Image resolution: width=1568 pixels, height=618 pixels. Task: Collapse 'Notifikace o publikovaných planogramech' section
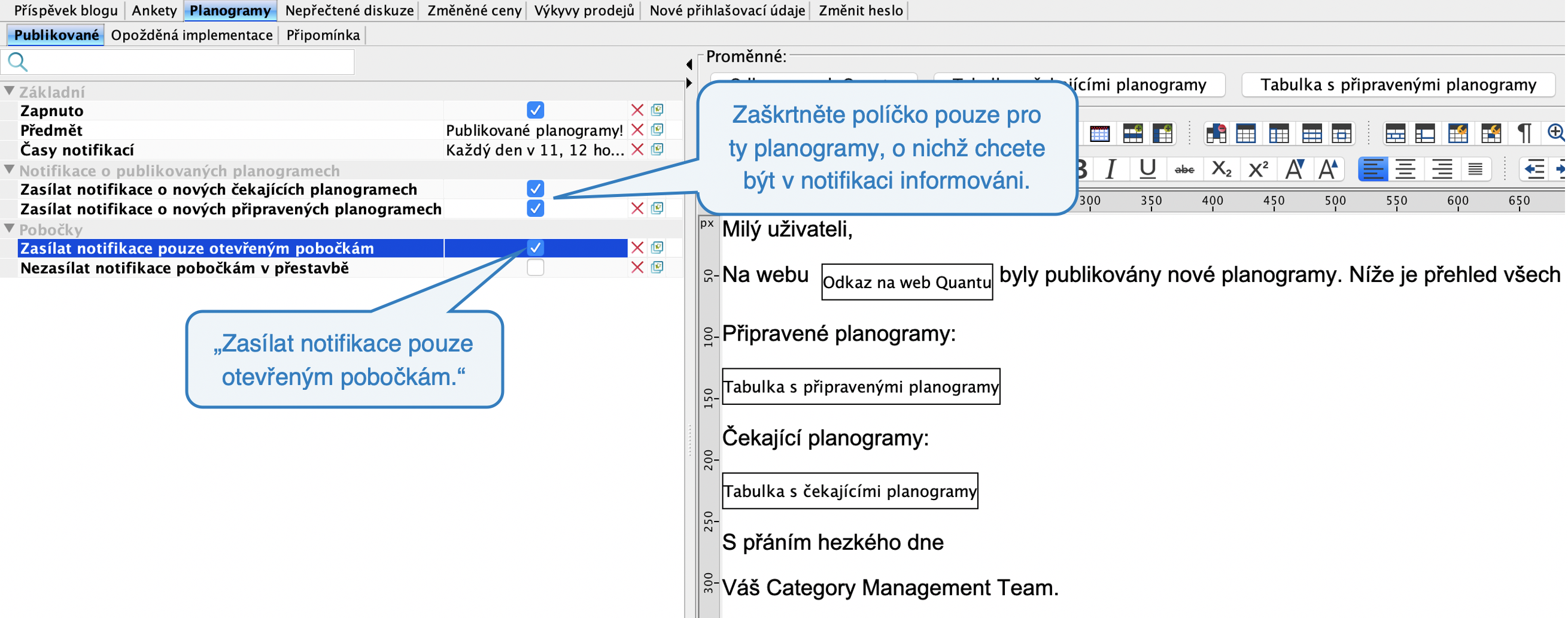point(9,170)
